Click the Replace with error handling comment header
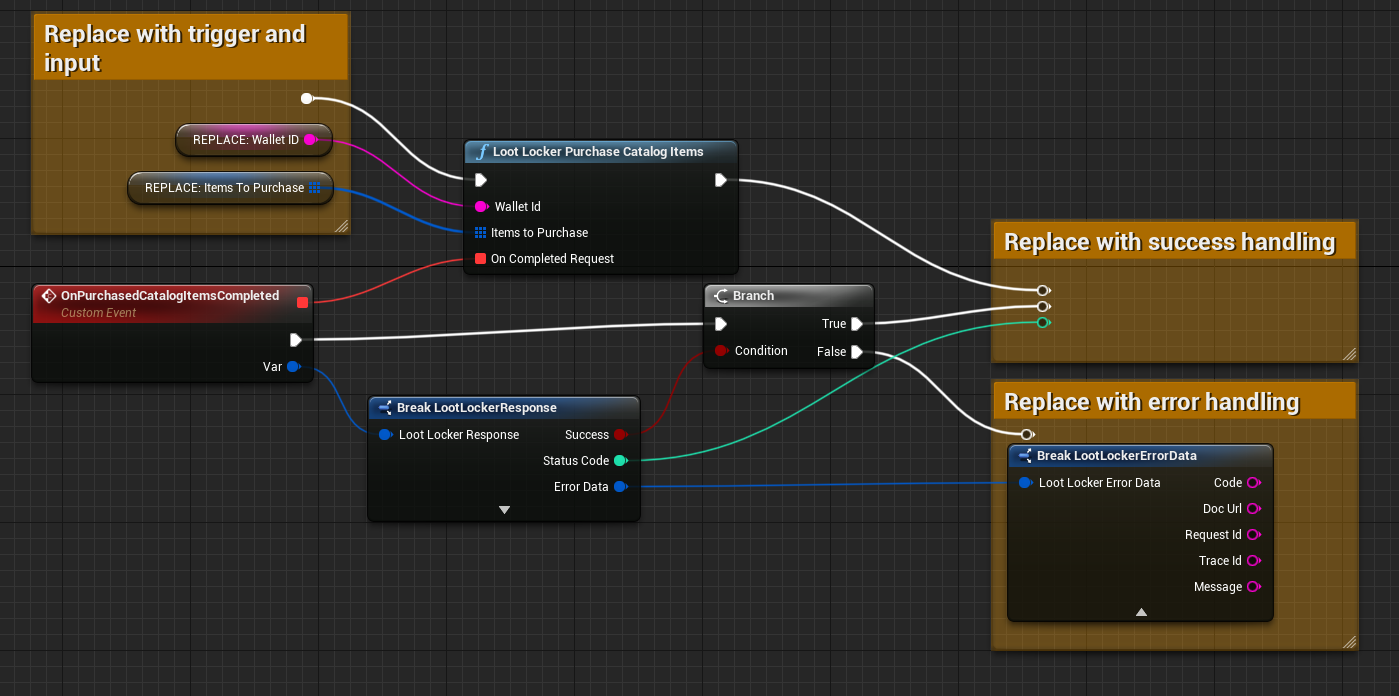The width and height of the screenshot is (1399, 696). pos(1151,402)
